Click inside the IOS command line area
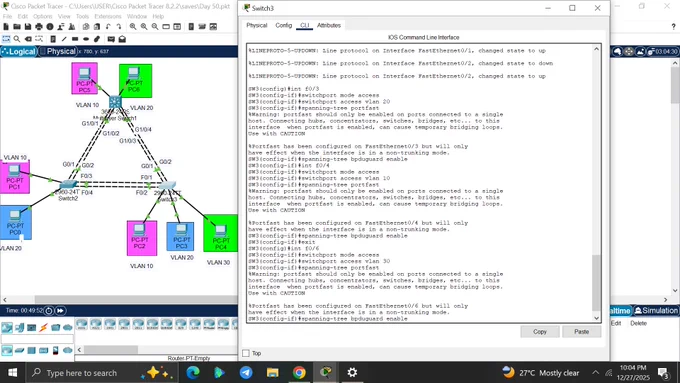Screen dimensions: 680x383 [419, 183]
